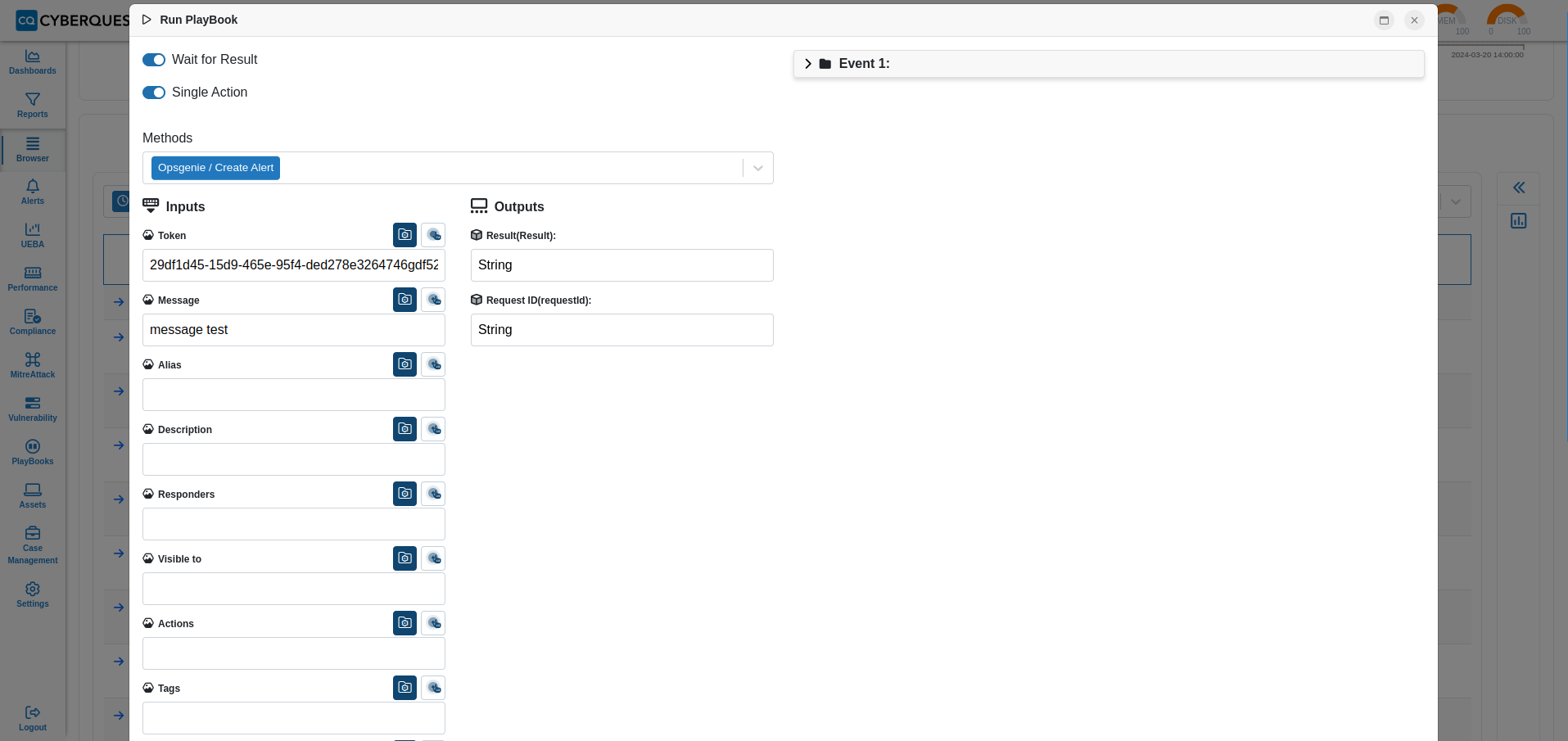Open Assets in the sidebar
This screenshot has width=1568, height=741.
coord(33,496)
